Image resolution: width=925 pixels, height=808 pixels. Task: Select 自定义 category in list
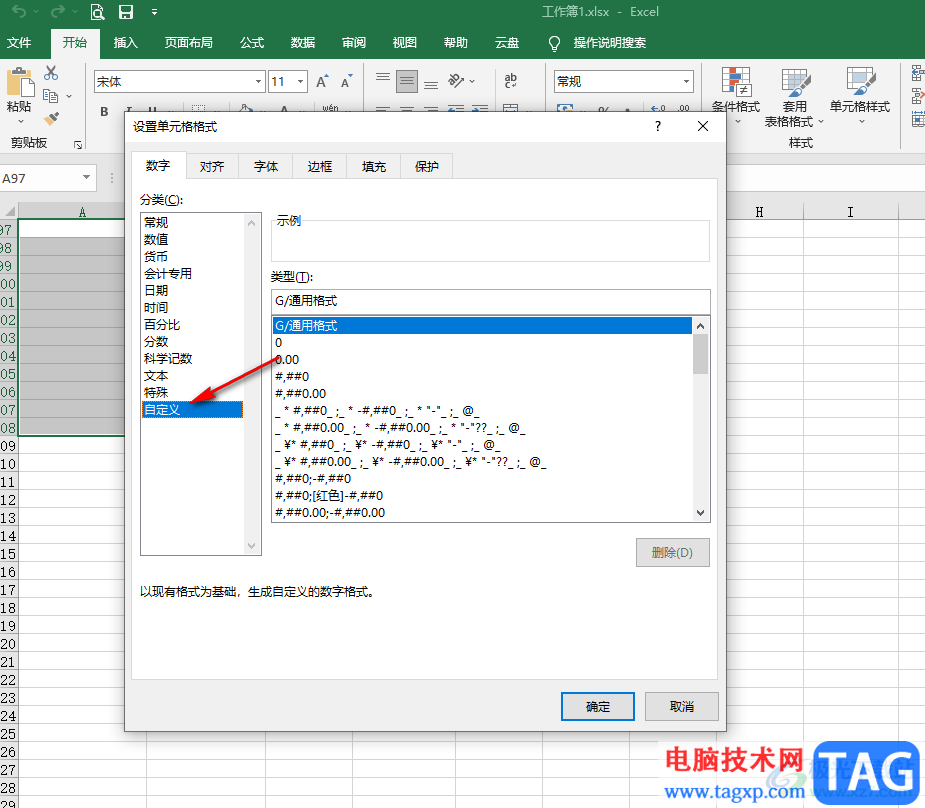pos(192,409)
